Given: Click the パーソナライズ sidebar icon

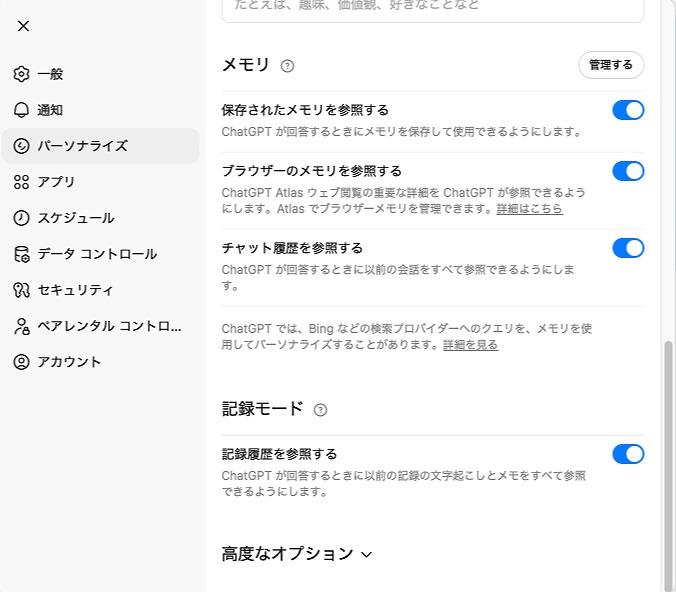Looking at the screenshot, I should pos(22,146).
